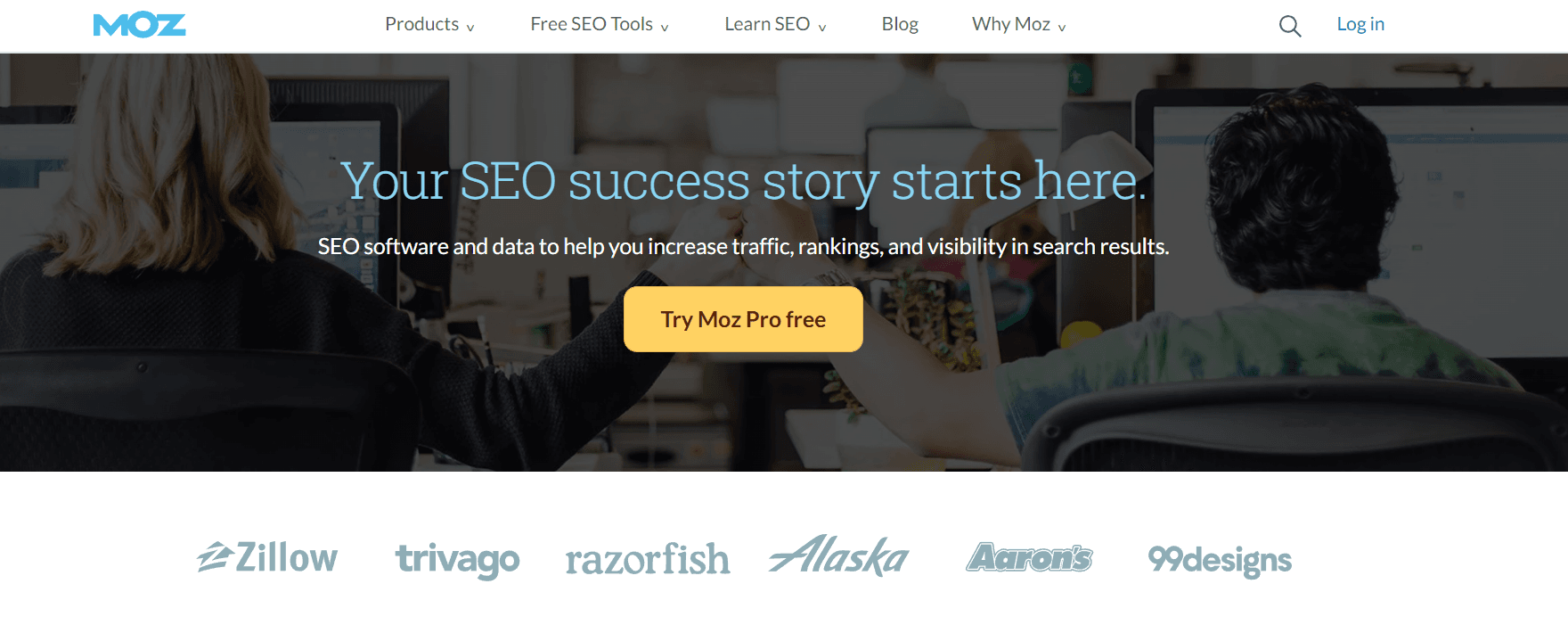Image resolution: width=1568 pixels, height=625 pixels.
Task: Click the blonde woman in the hero photo
Action: click(x=178, y=267)
